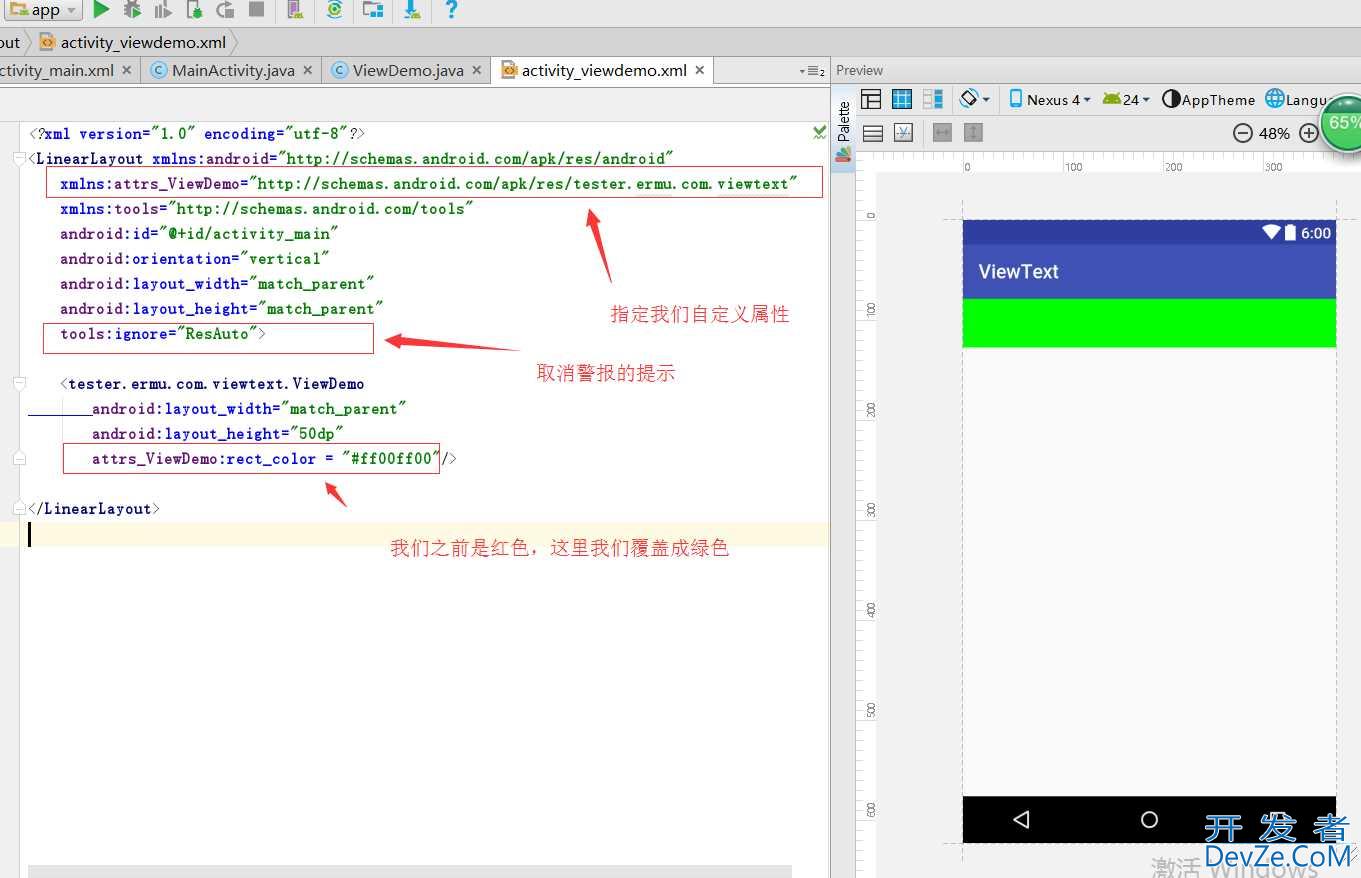The image size is (1361, 878).
Task: Open the Palette side panel
Action: pyautogui.click(x=843, y=131)
